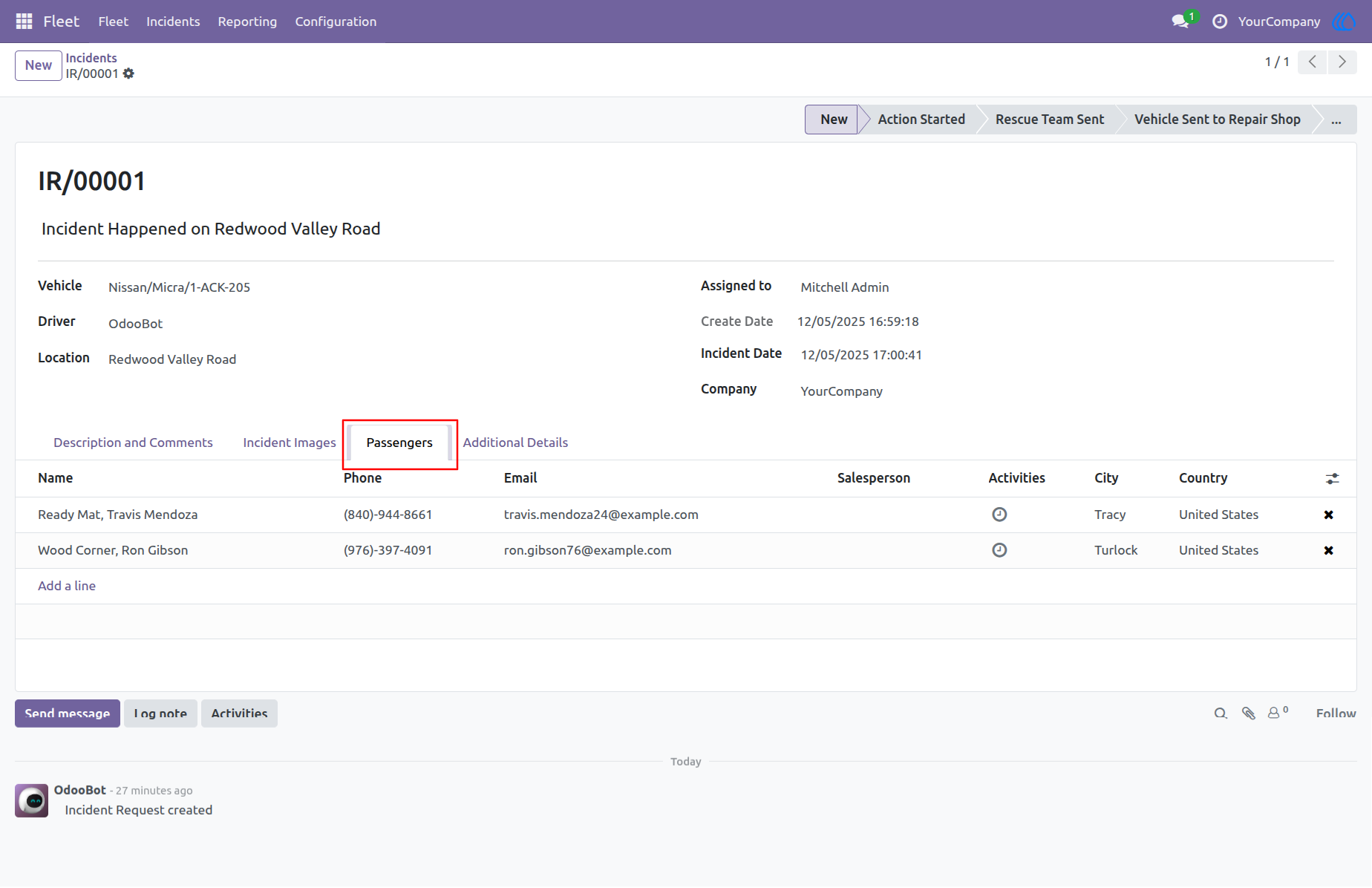Remove the Travis Mendoza passenger row
The height and width of the screenshot is (888, 1372).
tap(1329, 515)
